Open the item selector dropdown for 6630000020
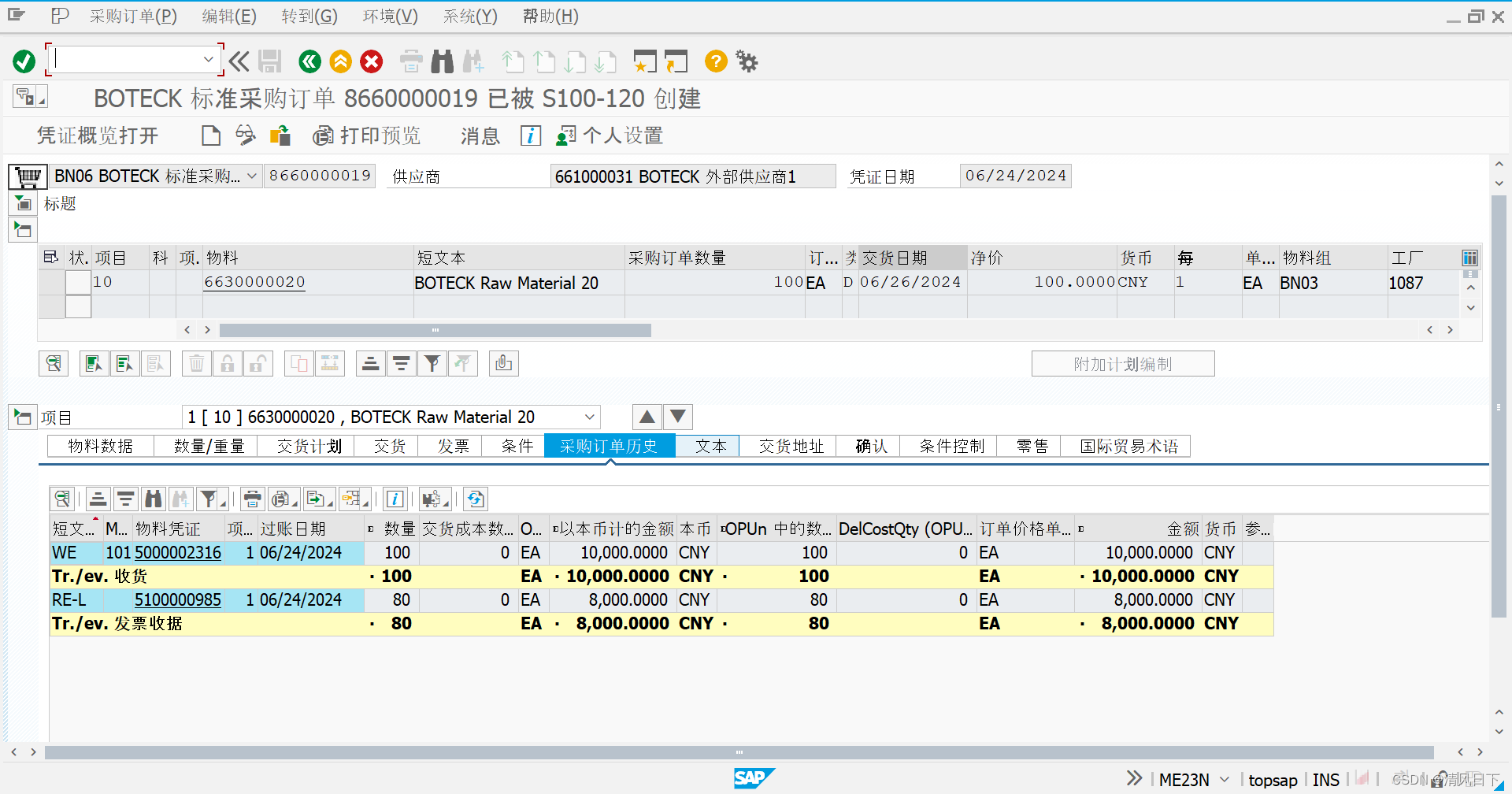This screenshot has width=1512, height=794. pos(589,417)
